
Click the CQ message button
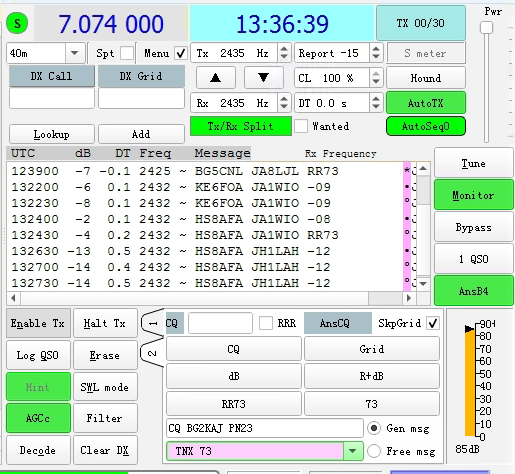coord(234,349)
